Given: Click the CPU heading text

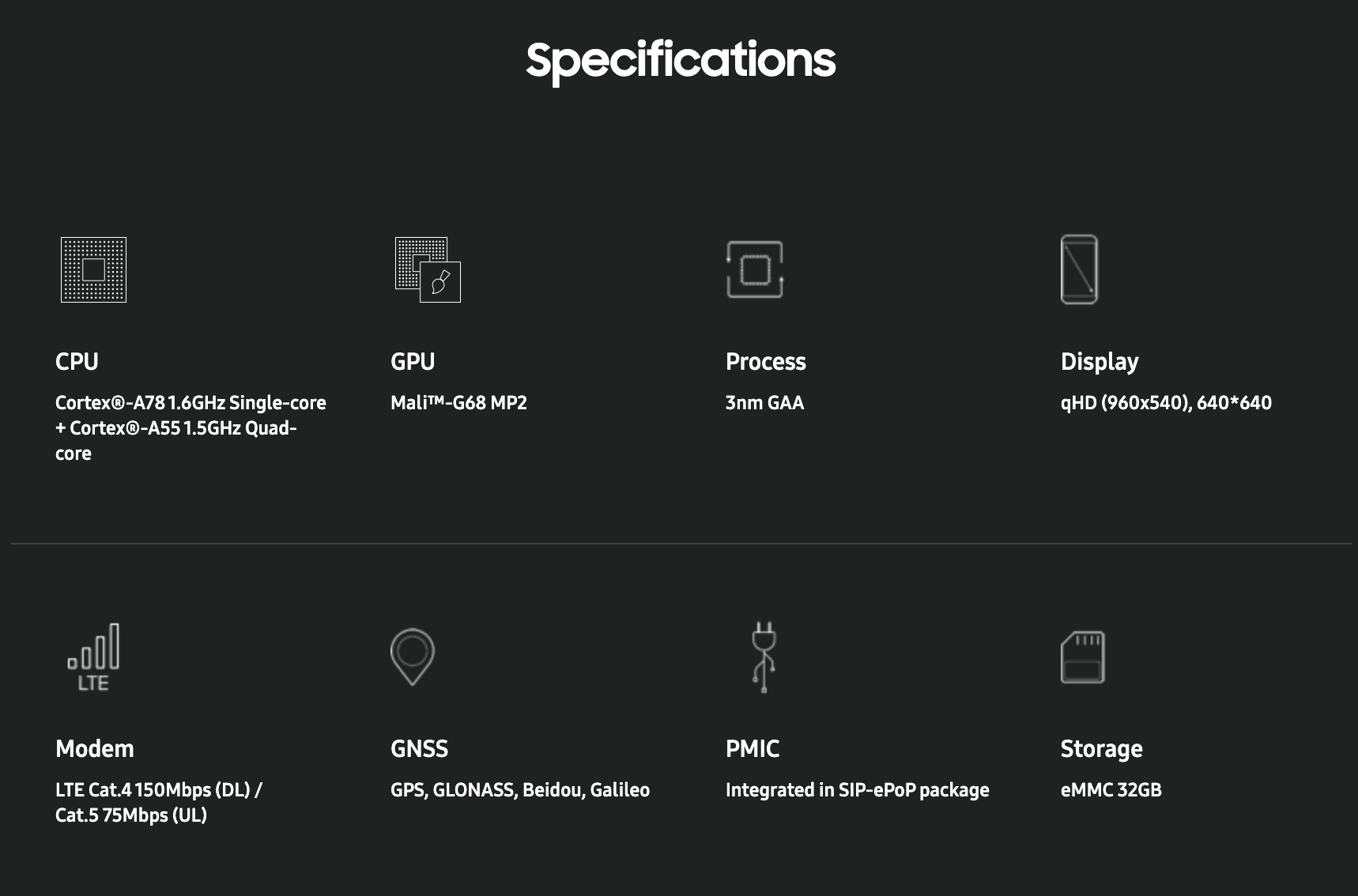Looking at the screenshot, I should (x=77, y=362).
